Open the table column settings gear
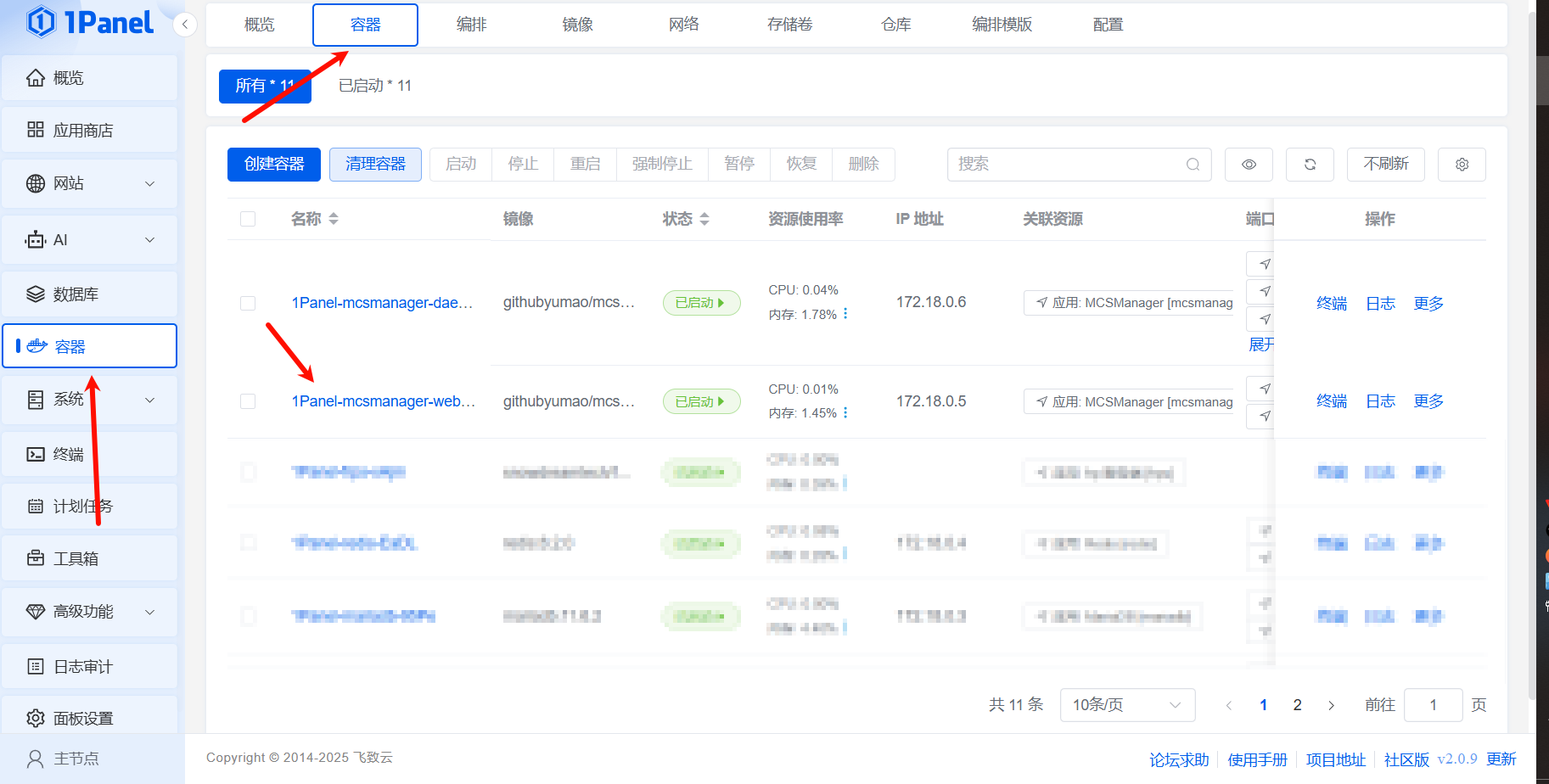 tap(1462, 165)
